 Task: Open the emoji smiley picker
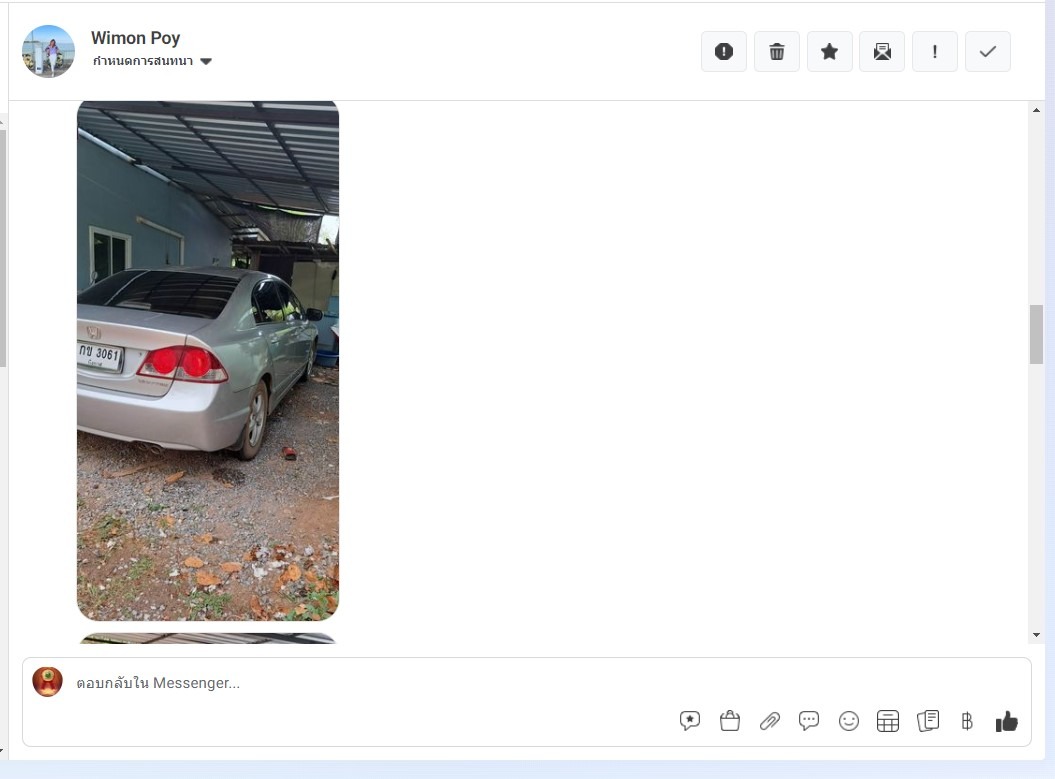pos(848,721)
